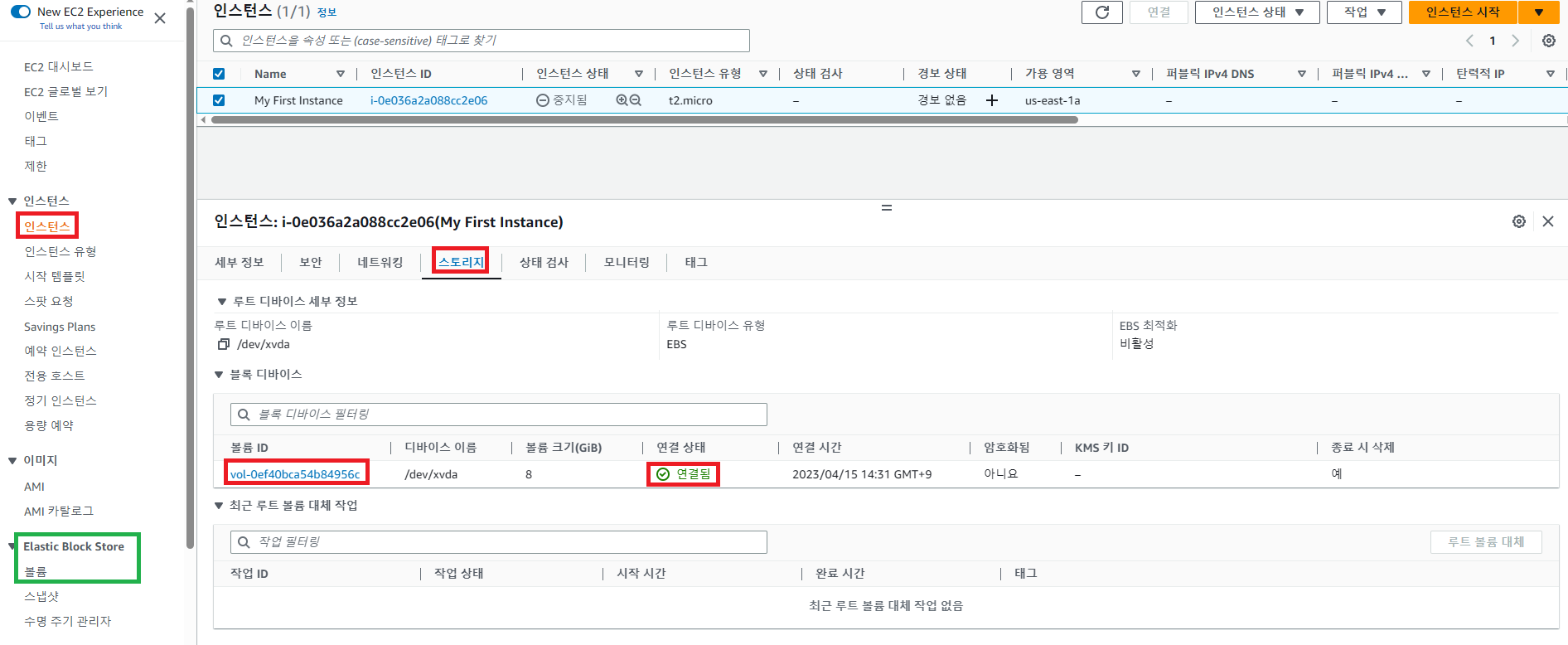Collapse the 인스턴스 sidebar section

[x=12, y=201]
